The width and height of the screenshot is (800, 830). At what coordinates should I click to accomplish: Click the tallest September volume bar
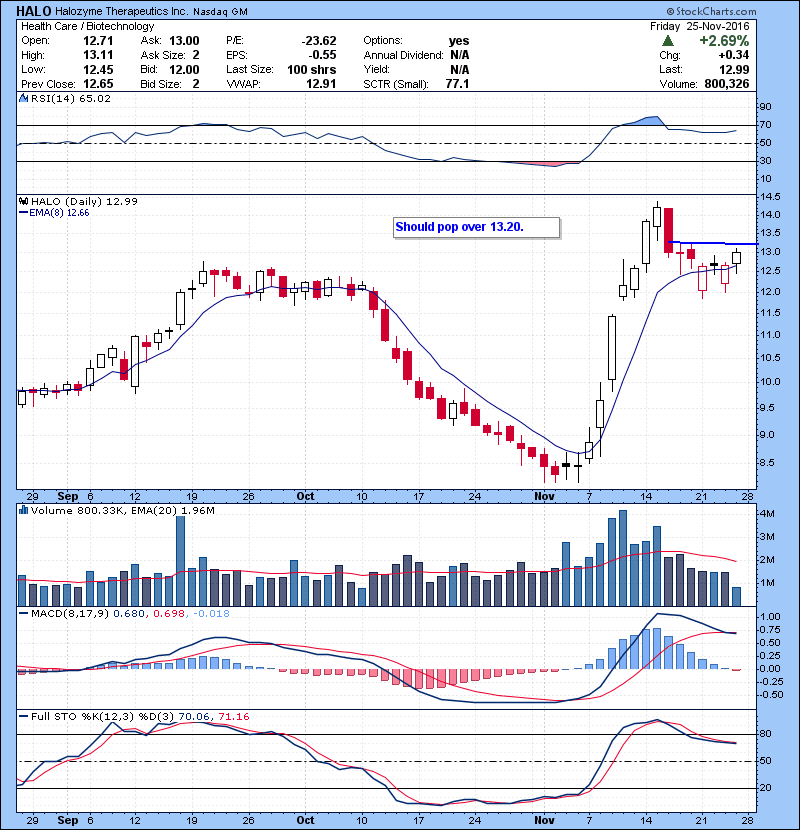click(x=181, y=561)
